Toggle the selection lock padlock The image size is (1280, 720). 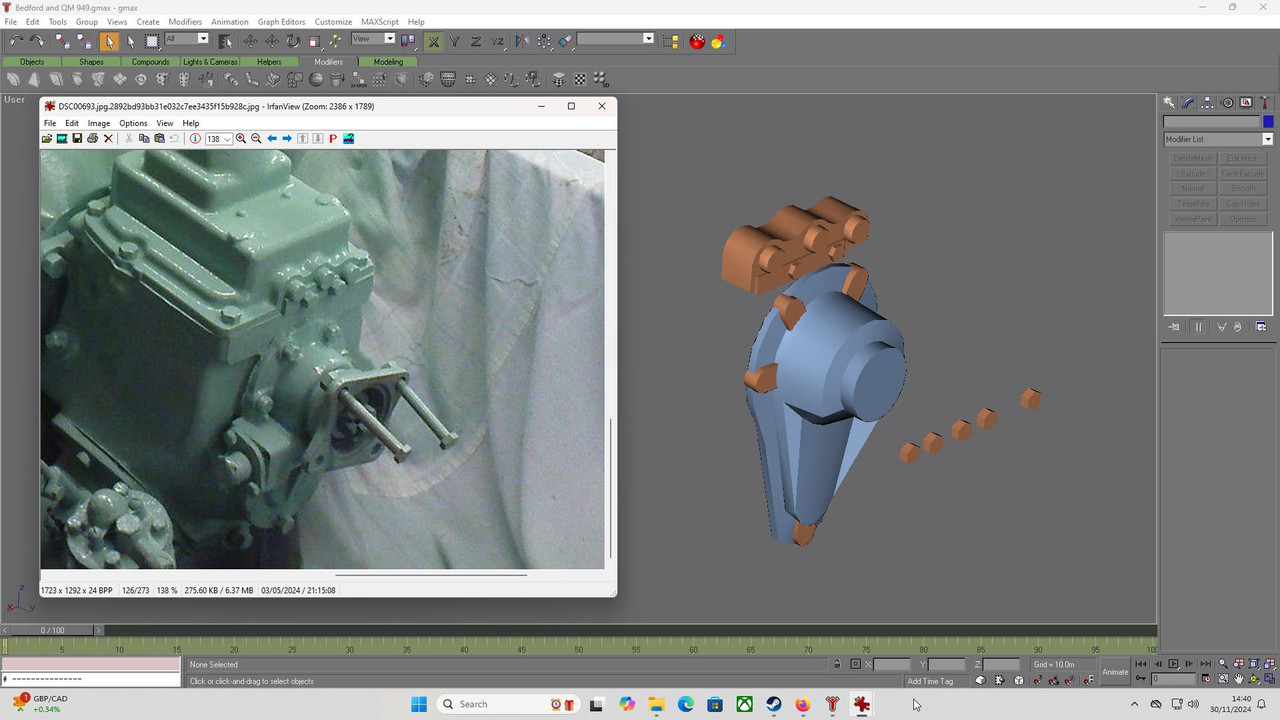[x=837, y=664]
